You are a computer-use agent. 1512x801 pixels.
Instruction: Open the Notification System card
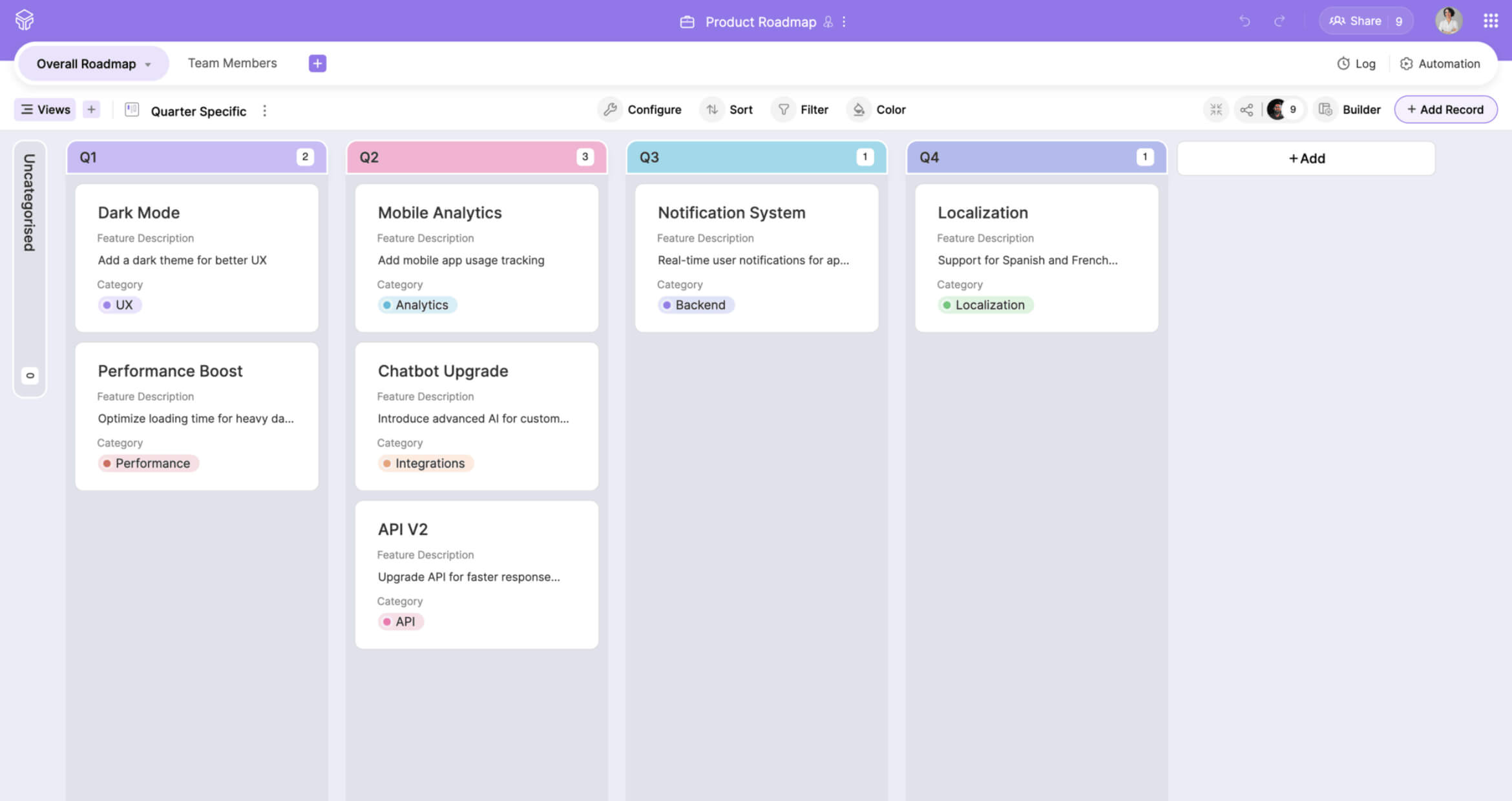[757, 258]
